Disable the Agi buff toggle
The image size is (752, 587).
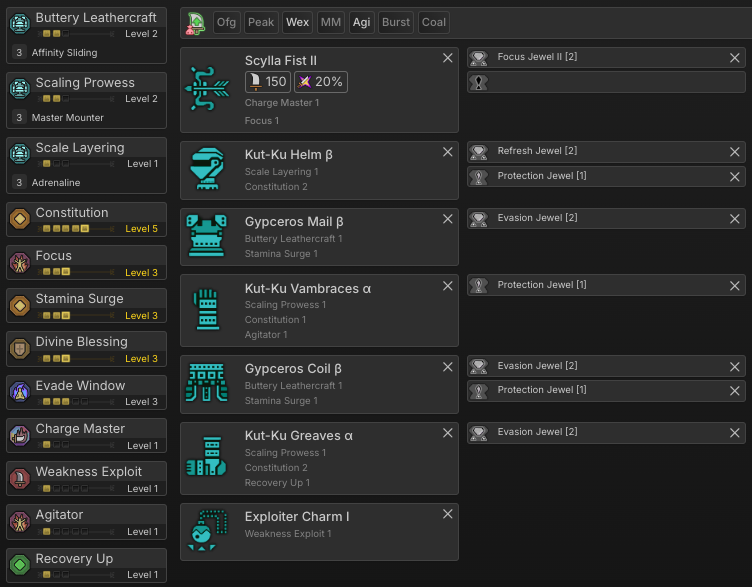pyautogui.click(x=361, y=22)
